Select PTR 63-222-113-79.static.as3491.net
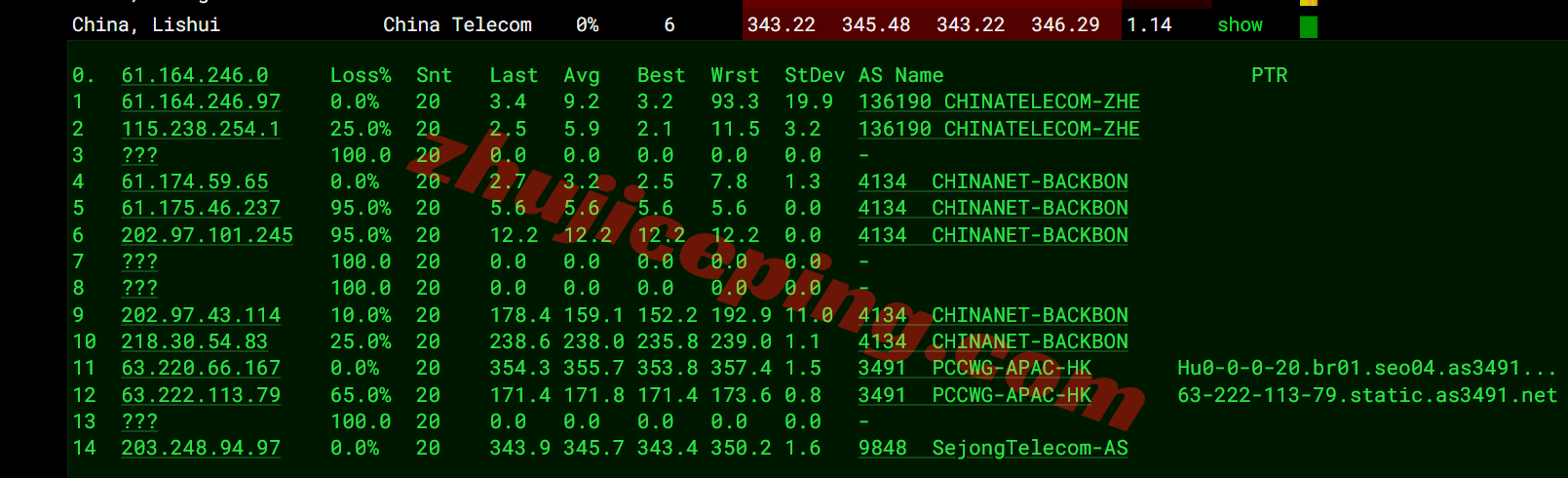Image resolution: width=1568 pixels, height=478 pixels. 1366,395
